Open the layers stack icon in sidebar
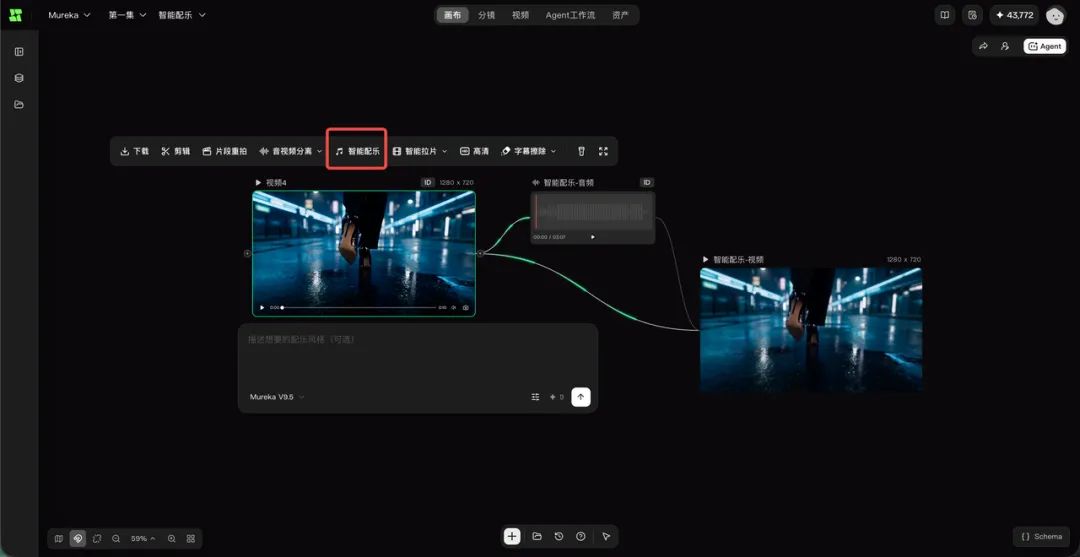This screenshot has width=1080, height=557. [19, 78]
